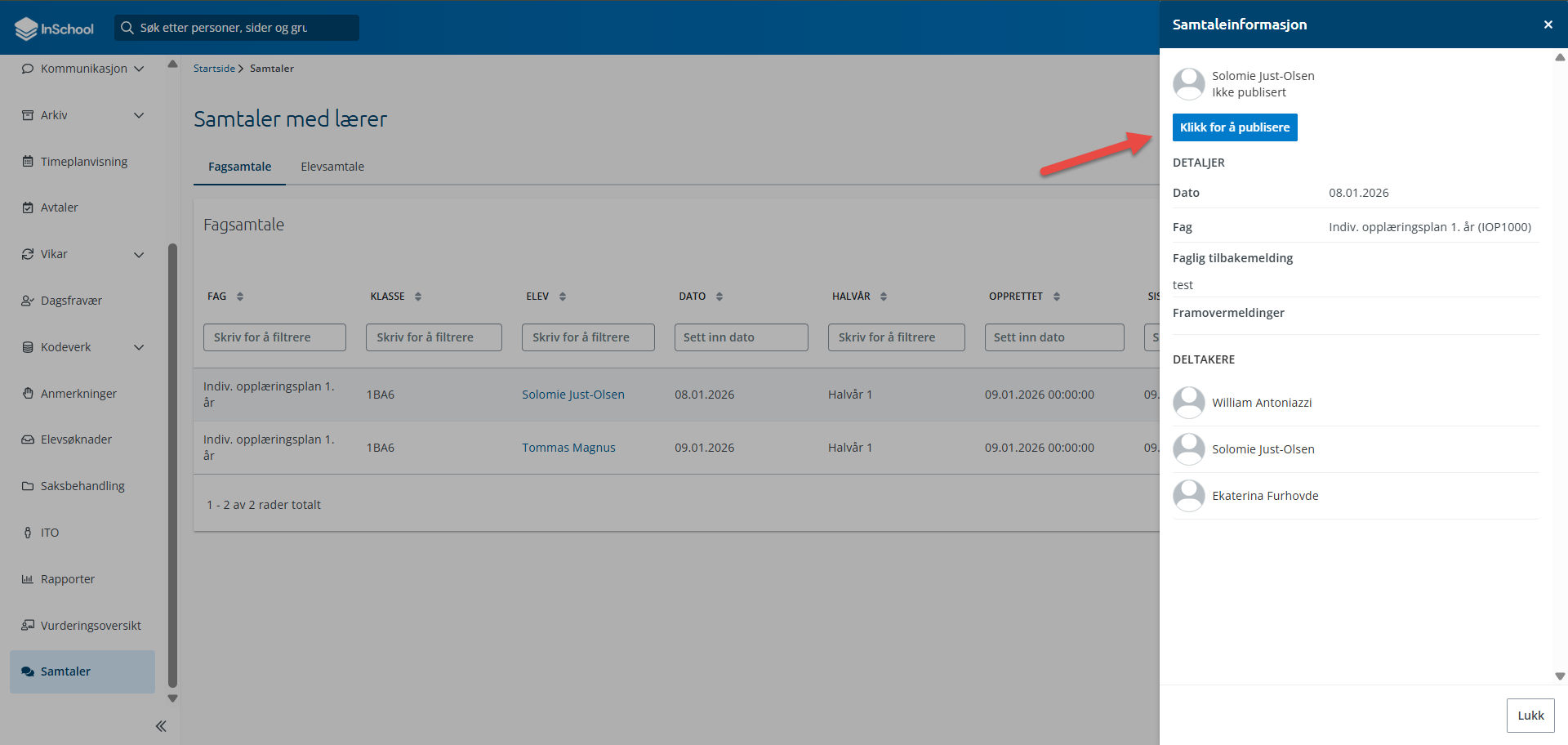Expand the Vikar menu chevron
1568x745 pixels.
139,254
